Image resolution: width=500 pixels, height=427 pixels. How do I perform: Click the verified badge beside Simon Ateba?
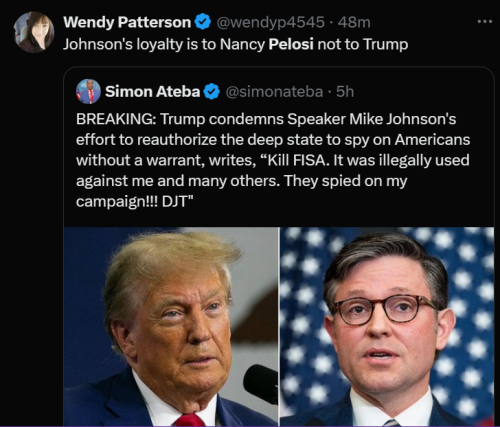tap(212, 92)
